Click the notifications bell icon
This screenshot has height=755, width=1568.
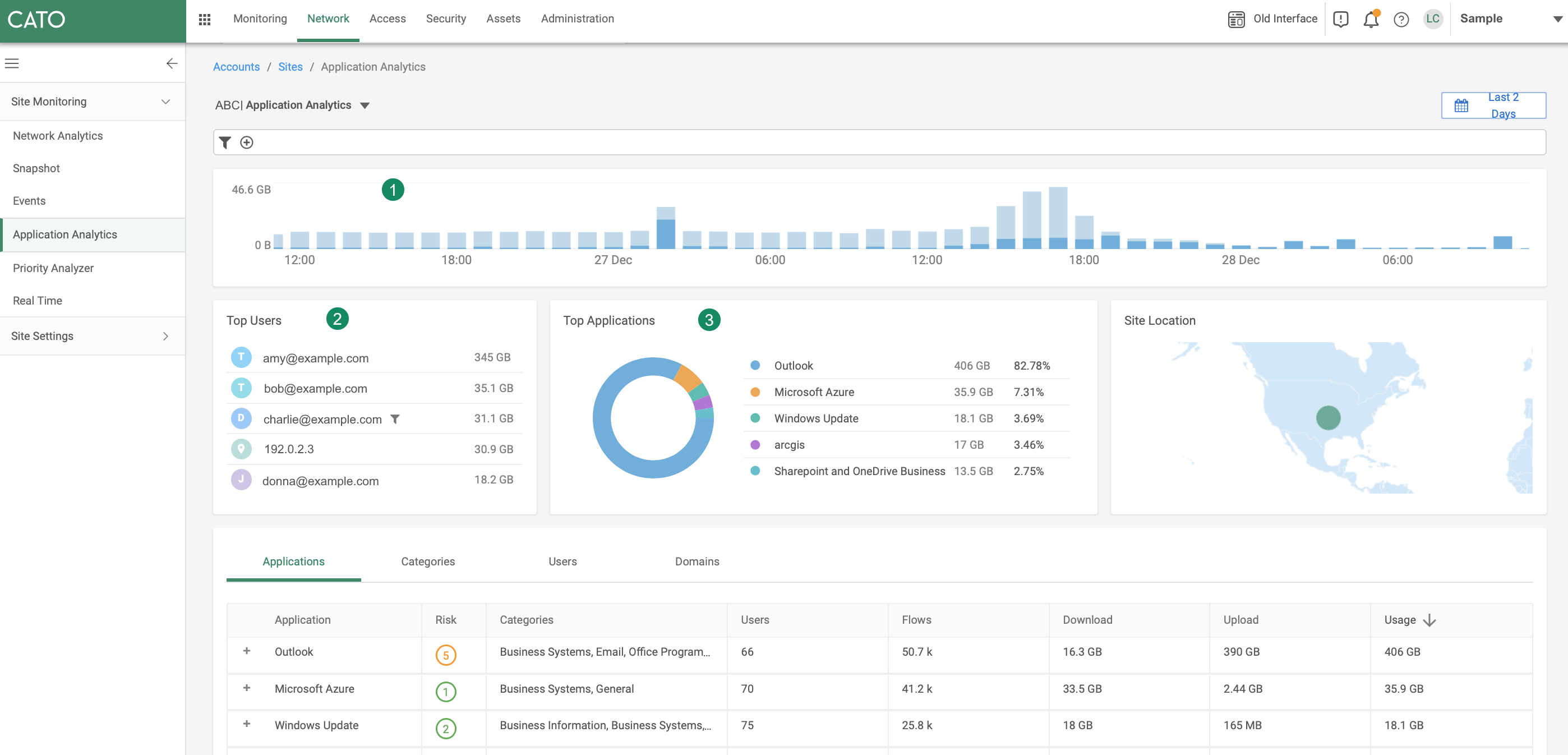coord(1370,20)
